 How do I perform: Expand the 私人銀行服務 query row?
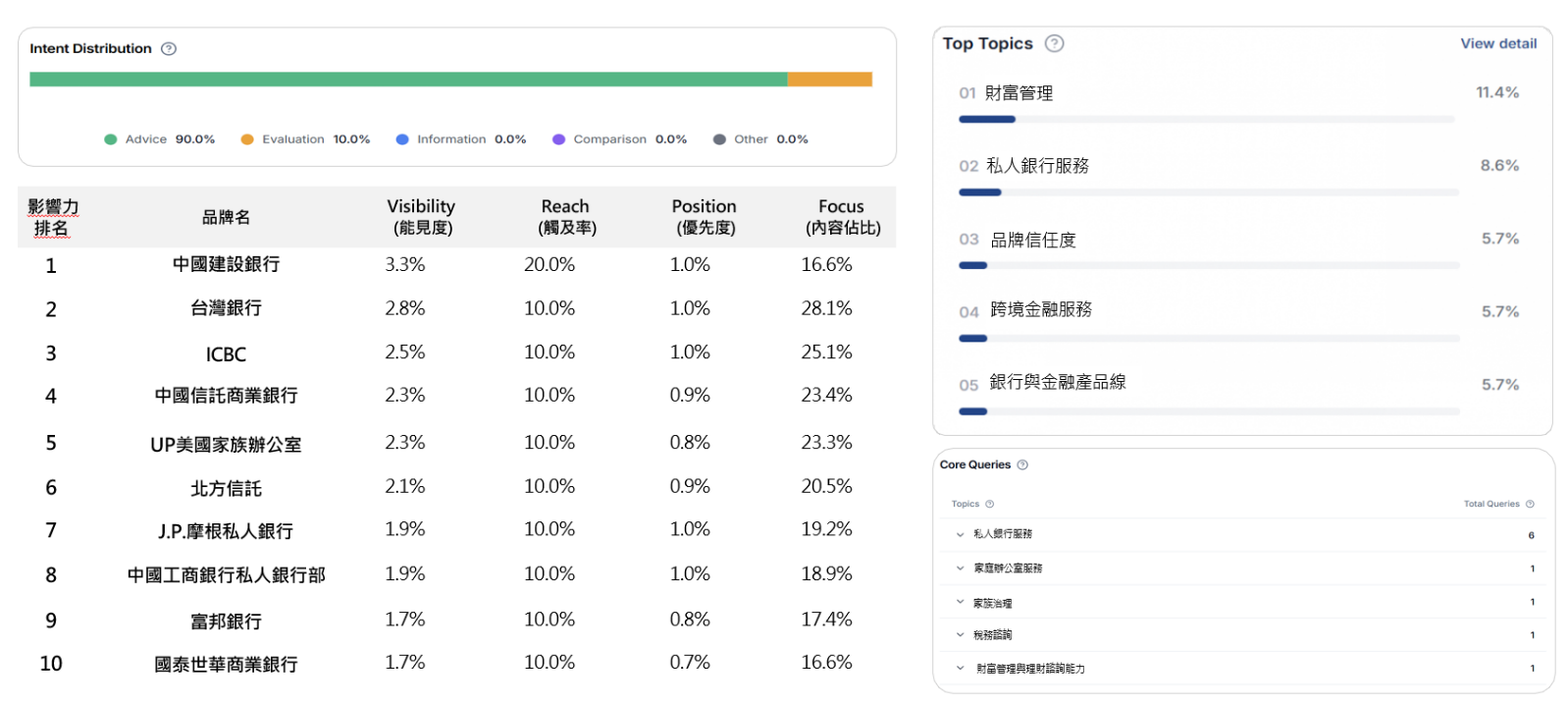pyautogui.click(x=960, y=535)
